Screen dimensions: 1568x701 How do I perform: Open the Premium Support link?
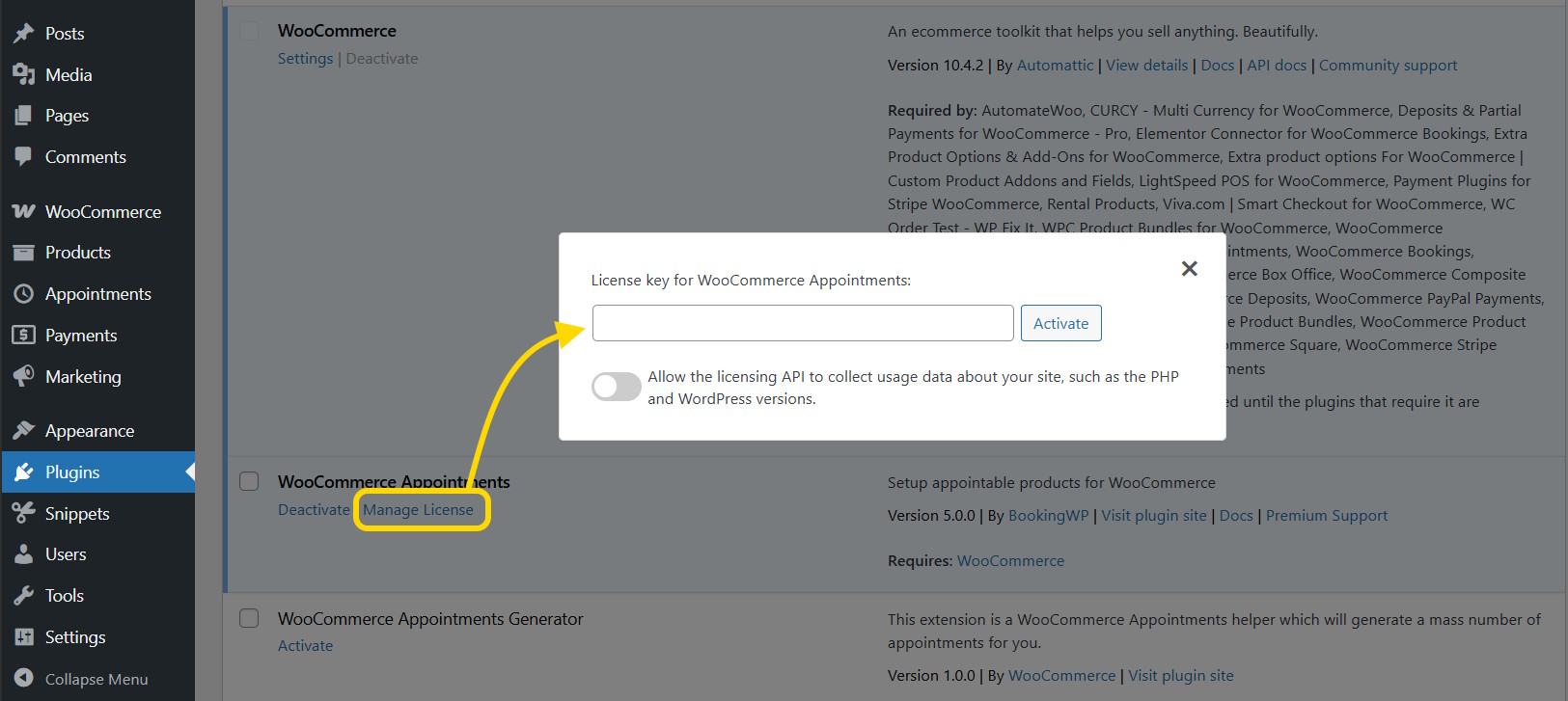tap(1327, 516)
